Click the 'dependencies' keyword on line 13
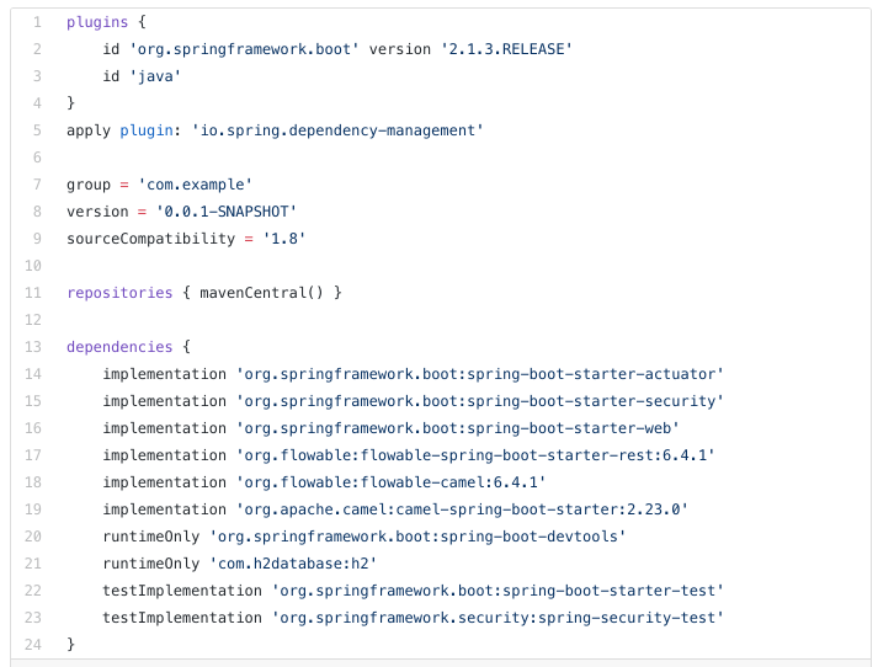The width and height of the screenshot is (878, 667). [x=120, y=347]
